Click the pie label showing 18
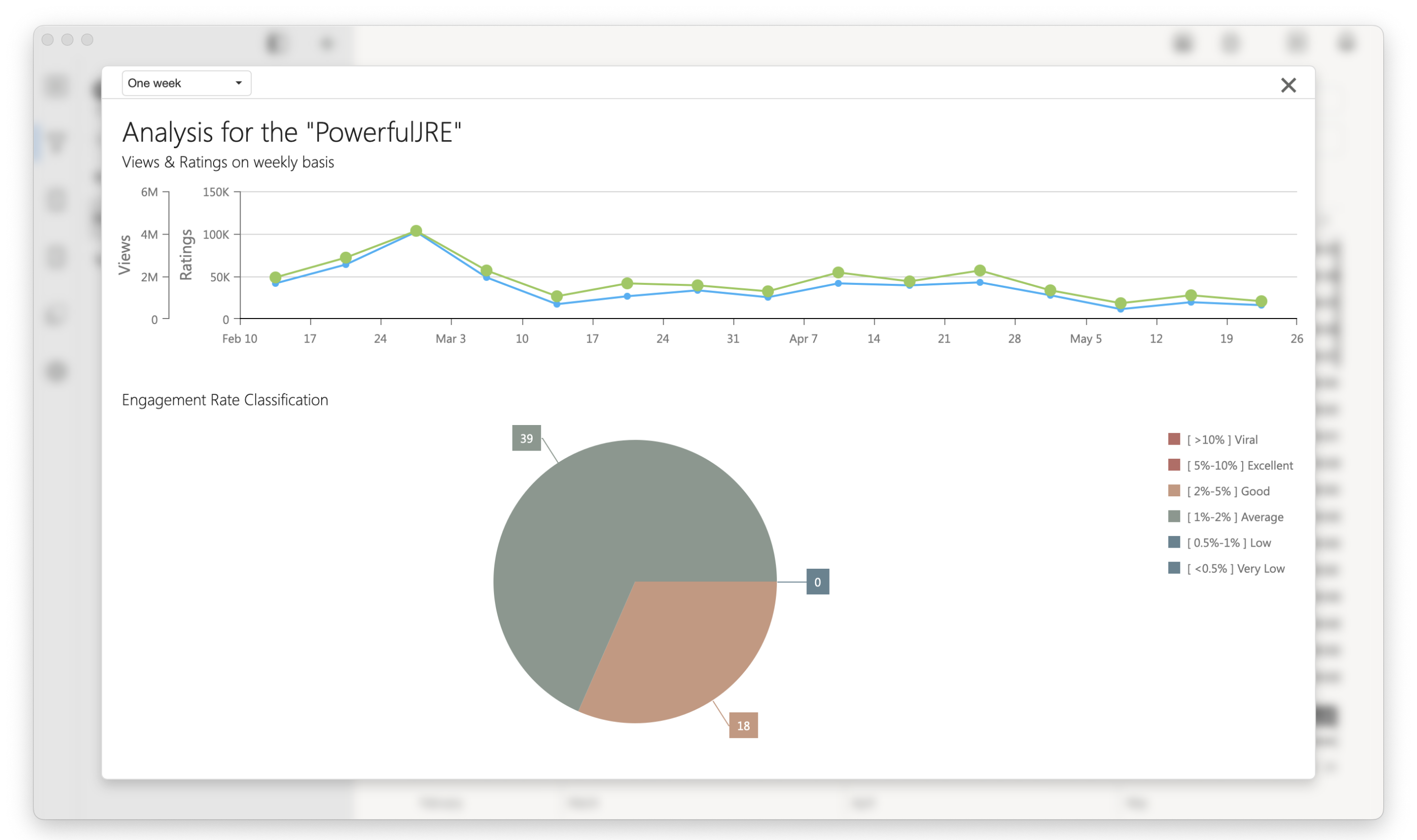The image size is (1417, 840). pos(743,725)
